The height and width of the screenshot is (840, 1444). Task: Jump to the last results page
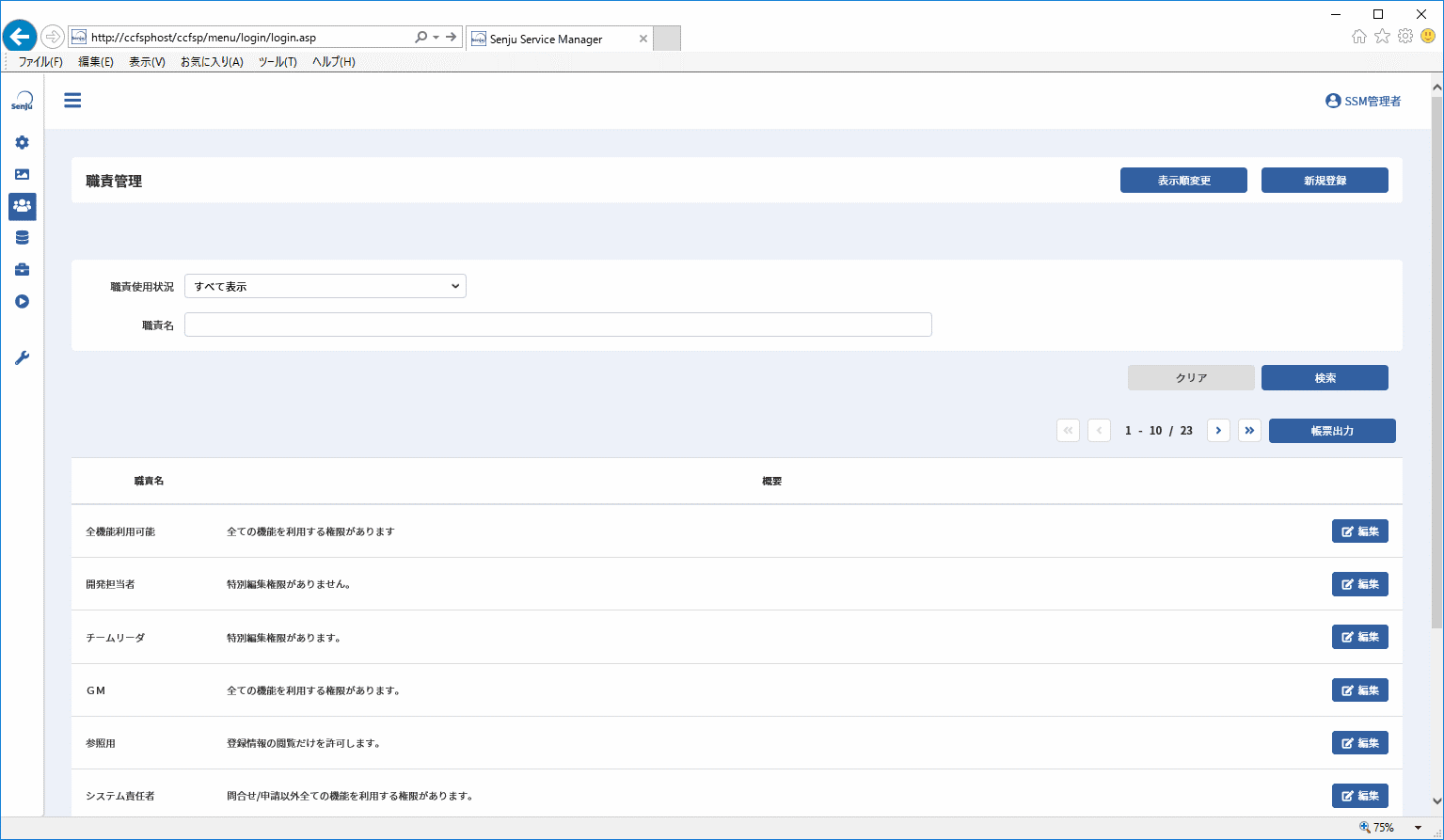(1249, 431)
